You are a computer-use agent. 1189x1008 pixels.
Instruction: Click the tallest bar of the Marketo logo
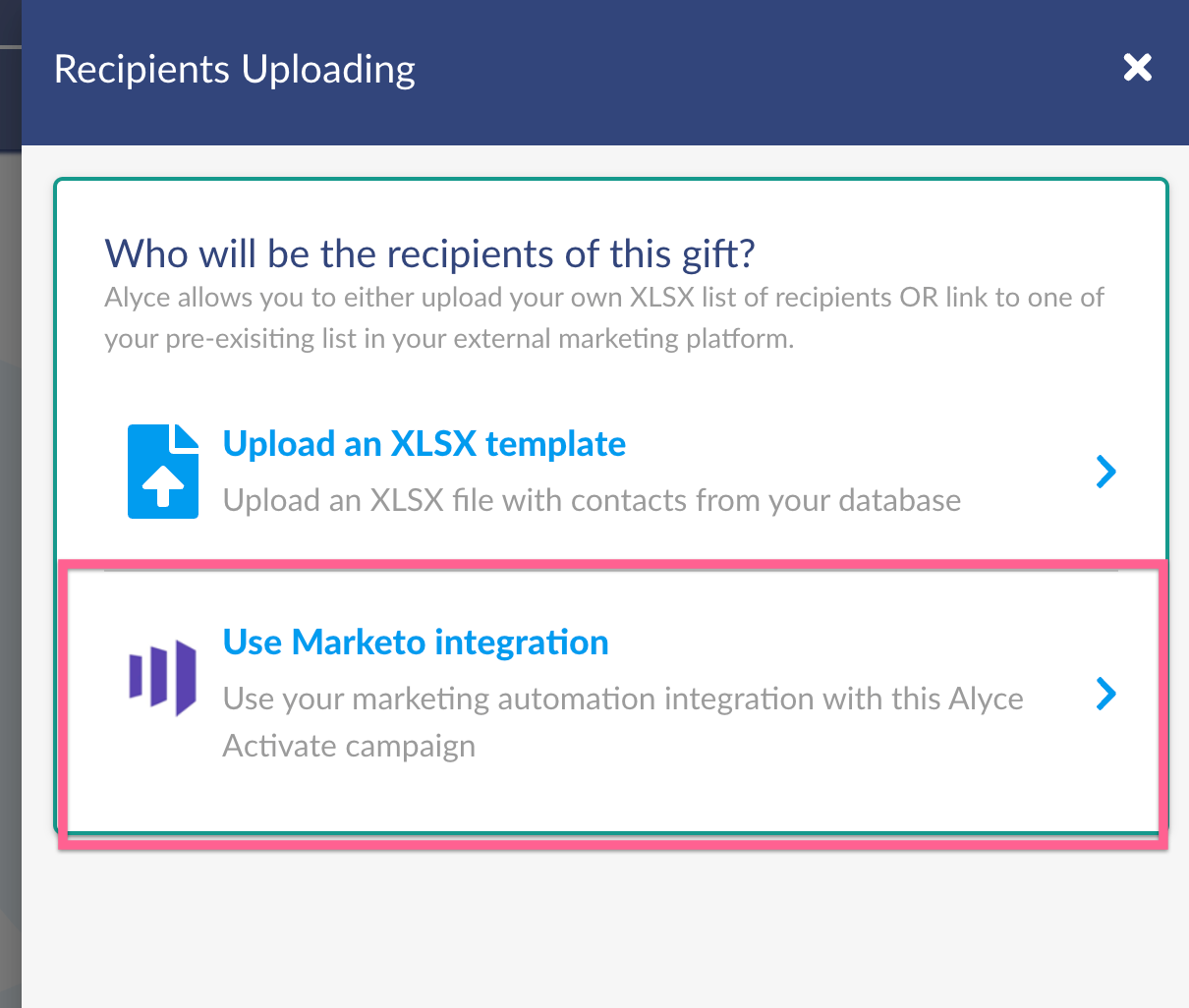pos(186,677)
